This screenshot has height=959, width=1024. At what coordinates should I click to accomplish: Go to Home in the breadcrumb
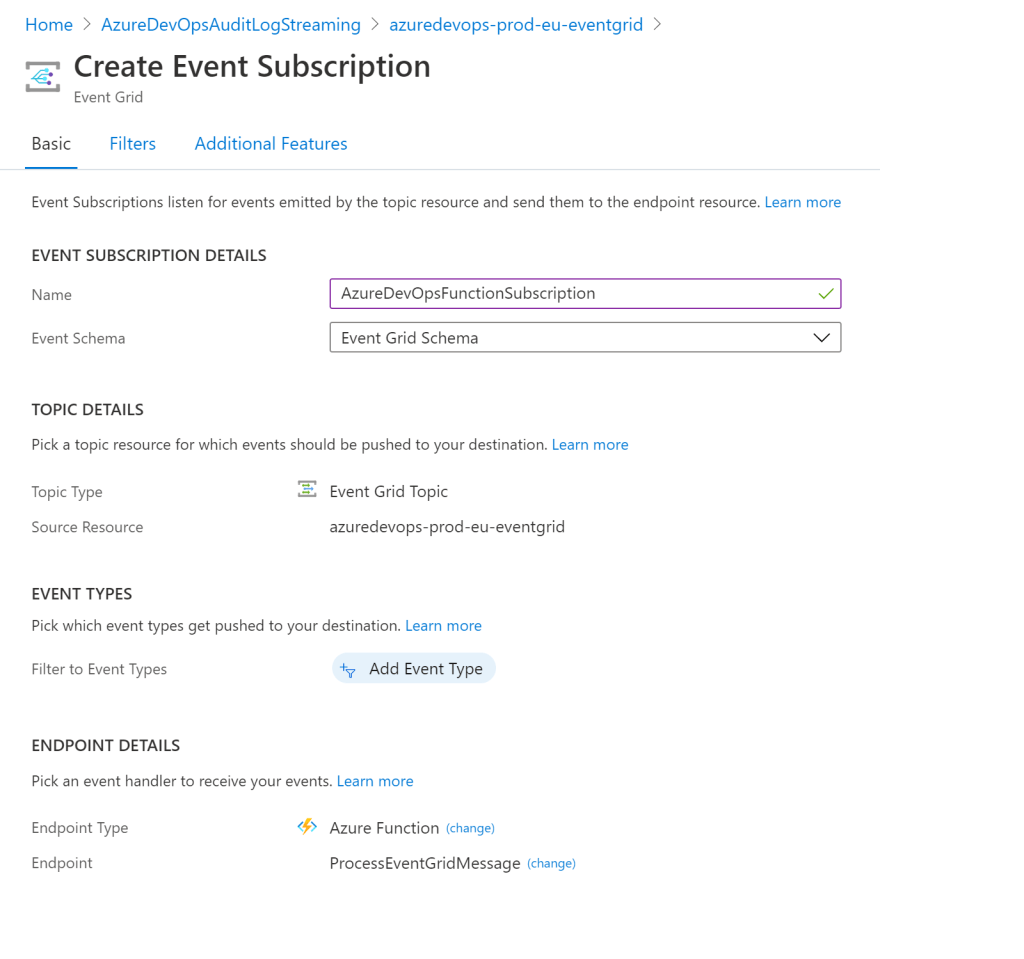pyautogui.click(x=49, y=25)
